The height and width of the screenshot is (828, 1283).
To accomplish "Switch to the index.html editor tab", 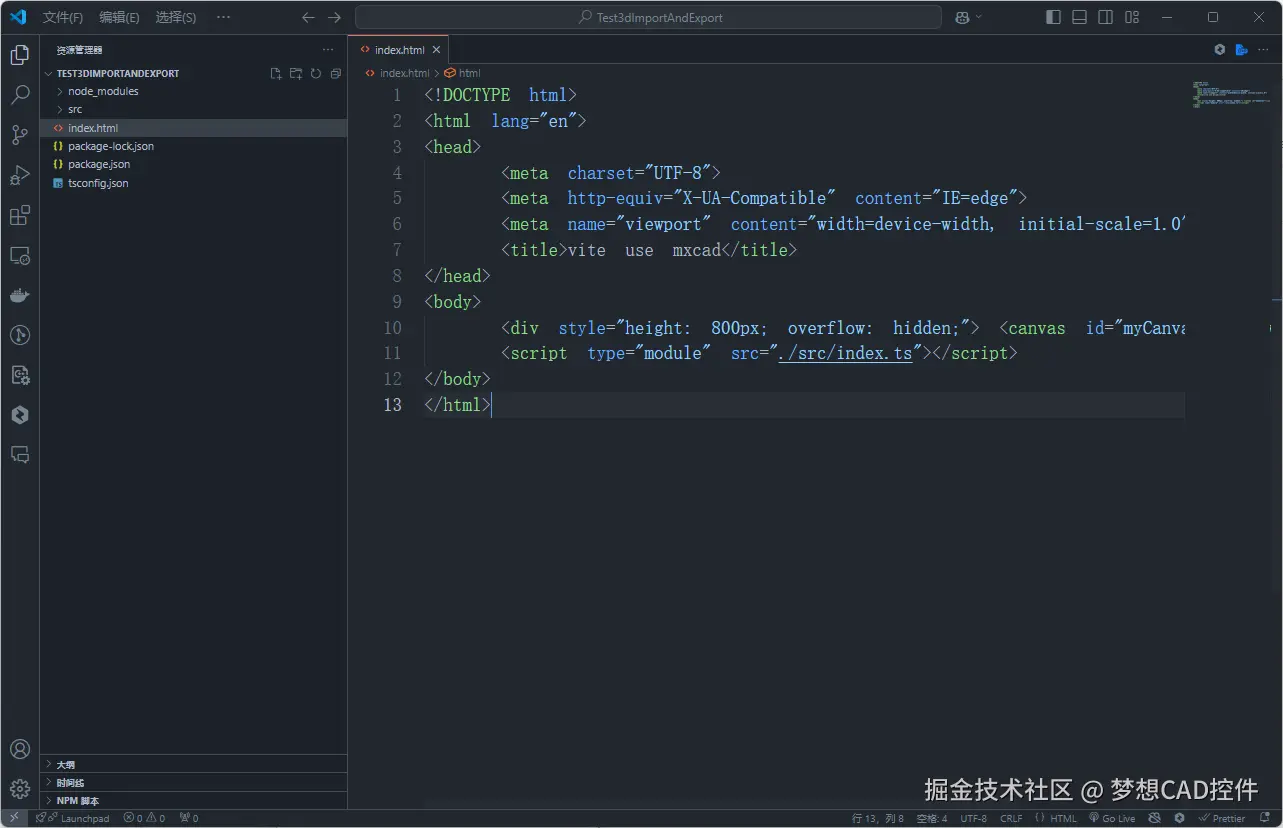I will (x=398, y=49).
